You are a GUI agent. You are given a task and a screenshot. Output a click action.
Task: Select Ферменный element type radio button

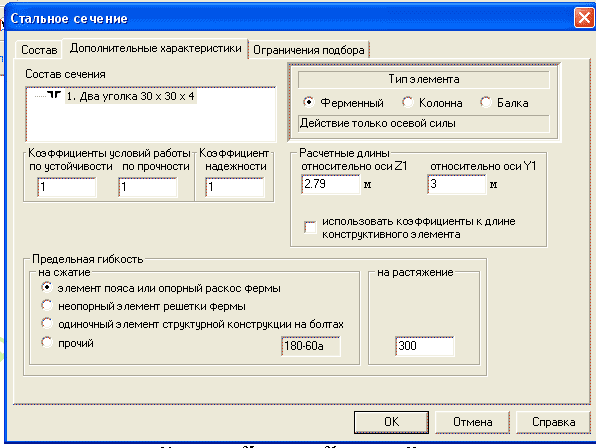(309, 102)
